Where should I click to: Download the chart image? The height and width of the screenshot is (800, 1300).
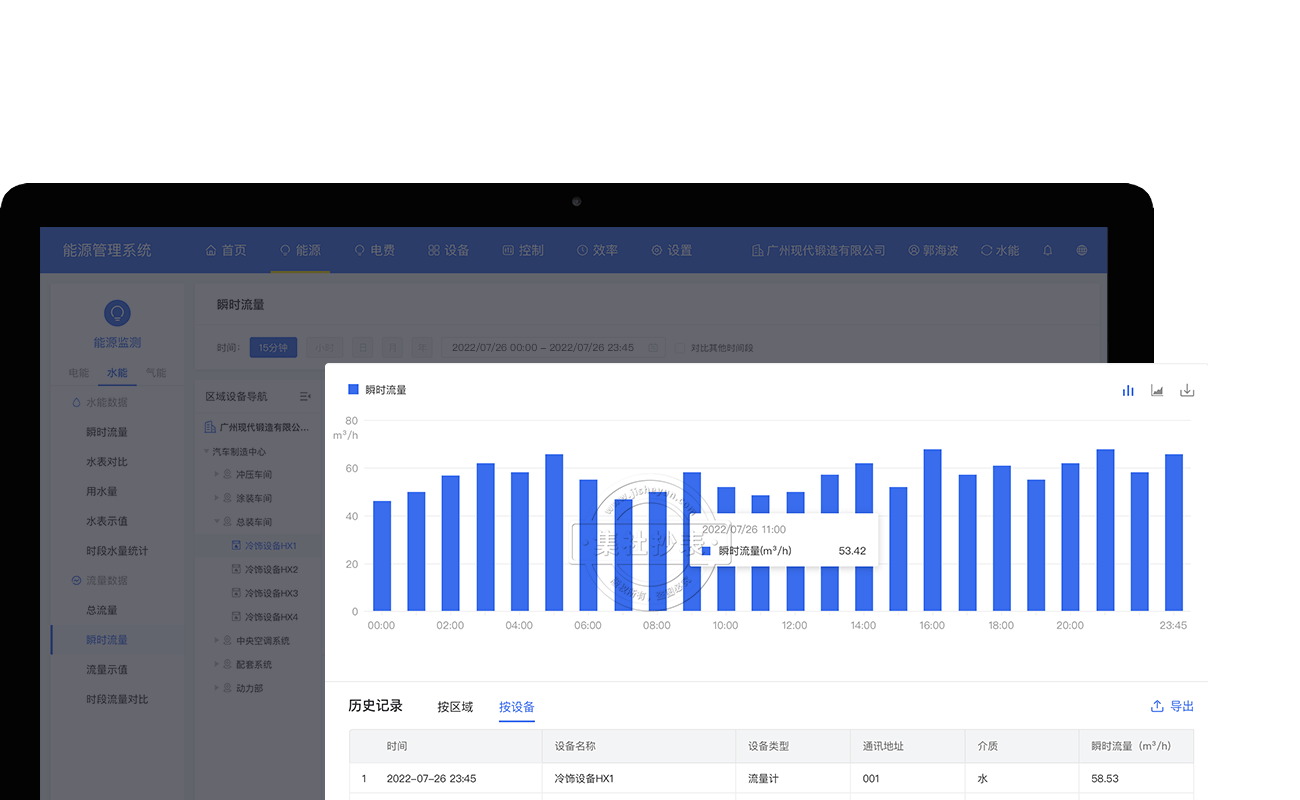point(1187,390)
